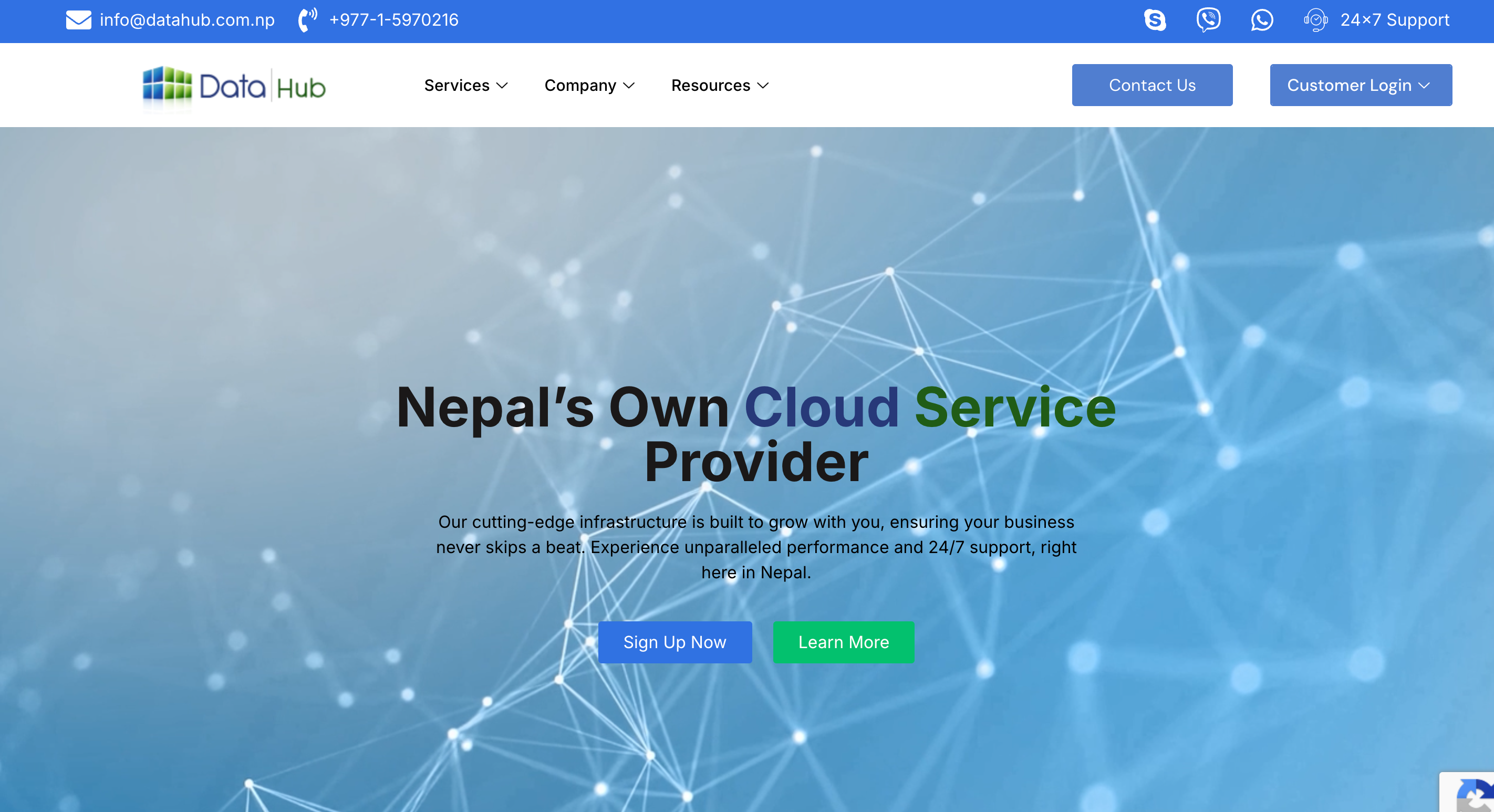The image size is (1494, 812).
Task: Open the Customer Login dropdown
Action: click(x=1361, y=85)
